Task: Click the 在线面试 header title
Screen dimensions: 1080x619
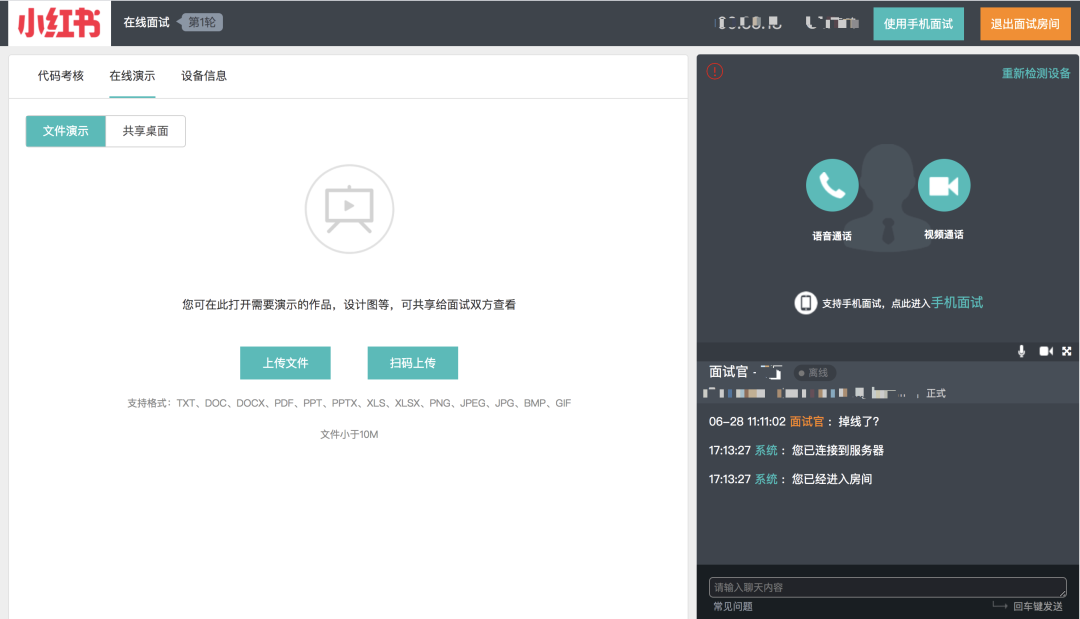Action: coord(146,22)
